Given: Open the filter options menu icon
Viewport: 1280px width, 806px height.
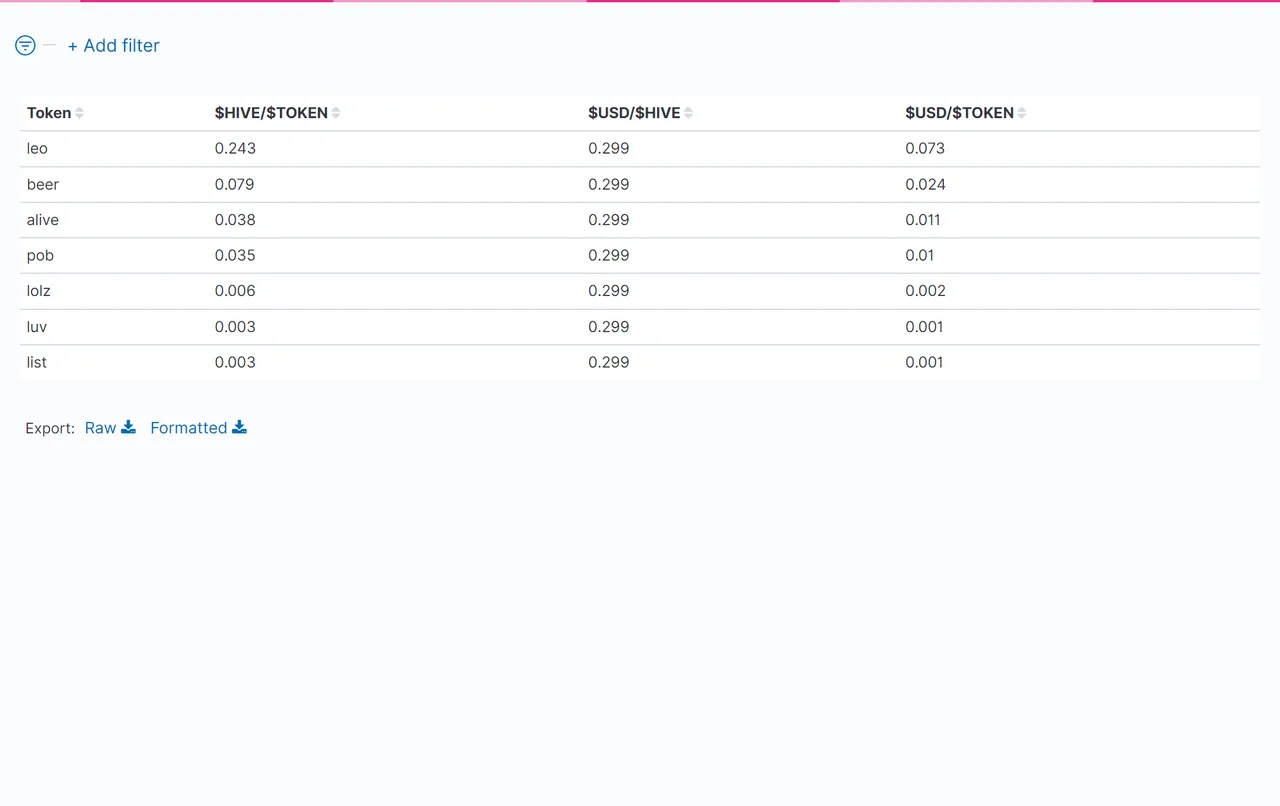Looking at the screenshot, I should pyautogui.click(x=25, y=45).
